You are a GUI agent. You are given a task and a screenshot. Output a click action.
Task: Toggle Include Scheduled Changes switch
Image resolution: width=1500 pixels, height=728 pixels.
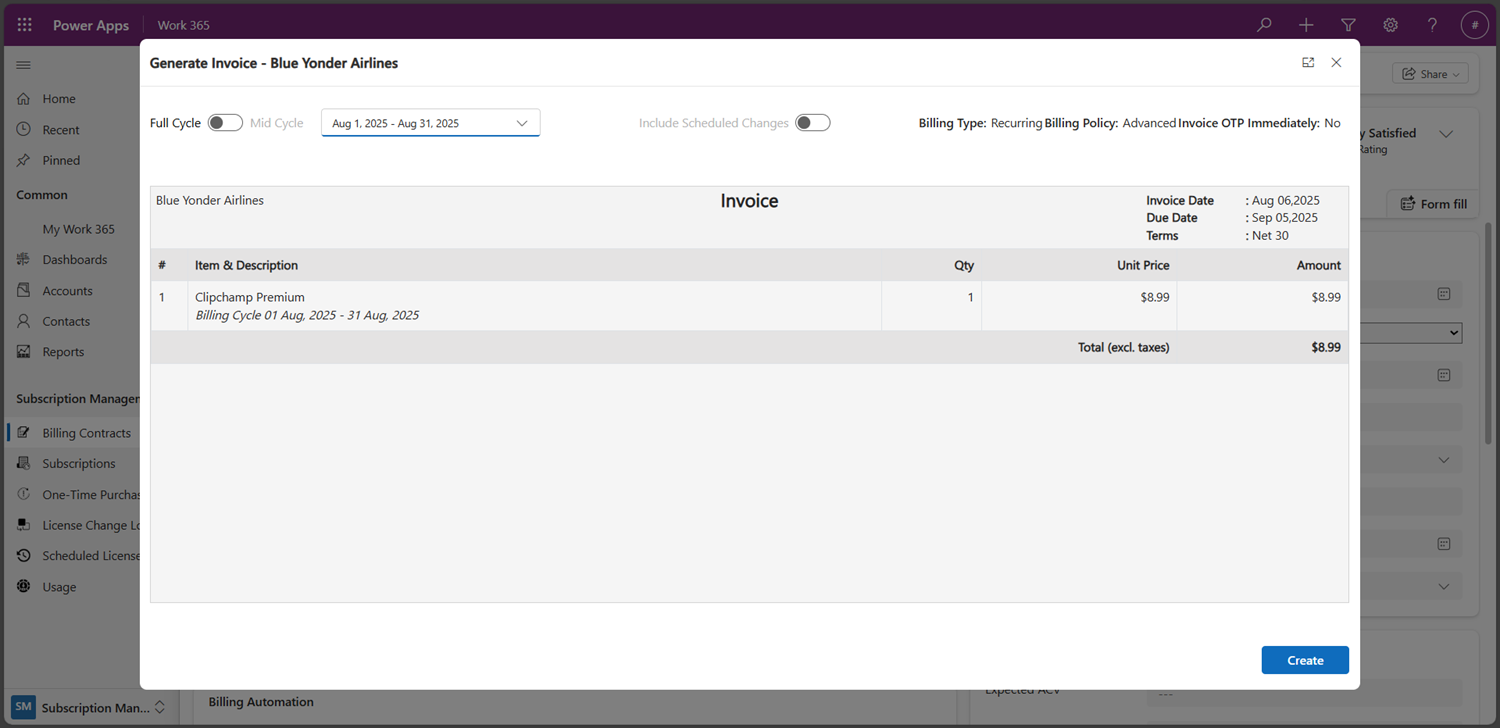coord(813,123)
